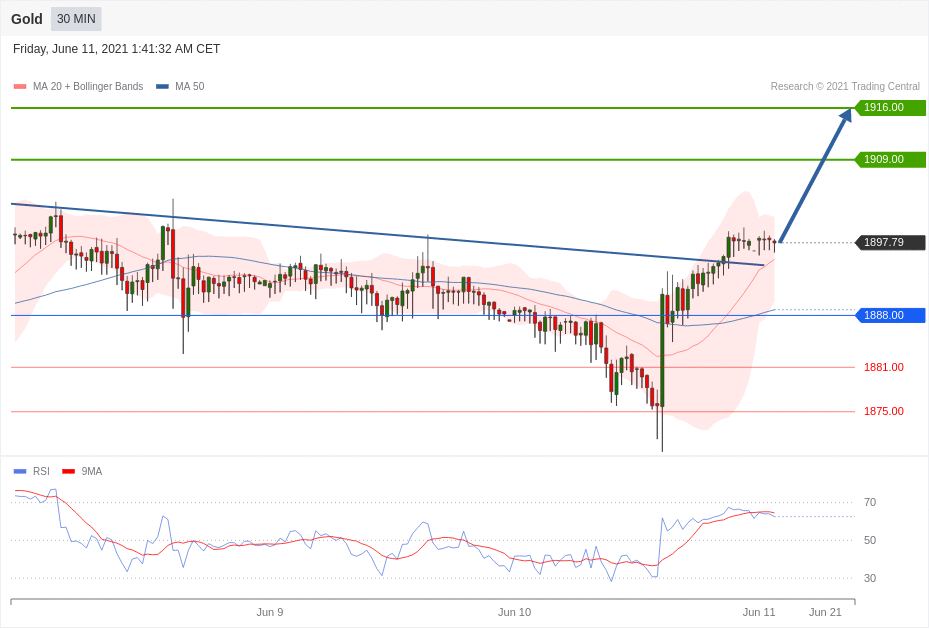Click the Jun 9 date marker

click(270, 612)
